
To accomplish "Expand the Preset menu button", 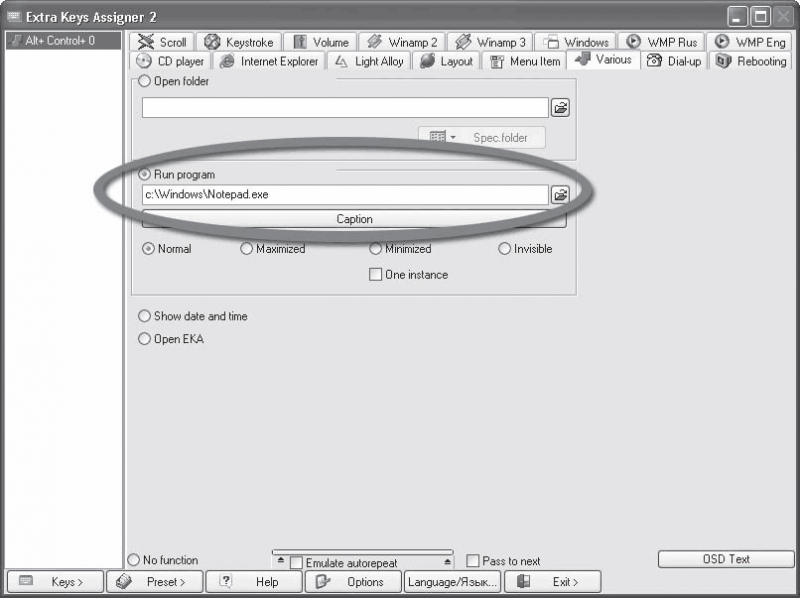I will point(155,582).
